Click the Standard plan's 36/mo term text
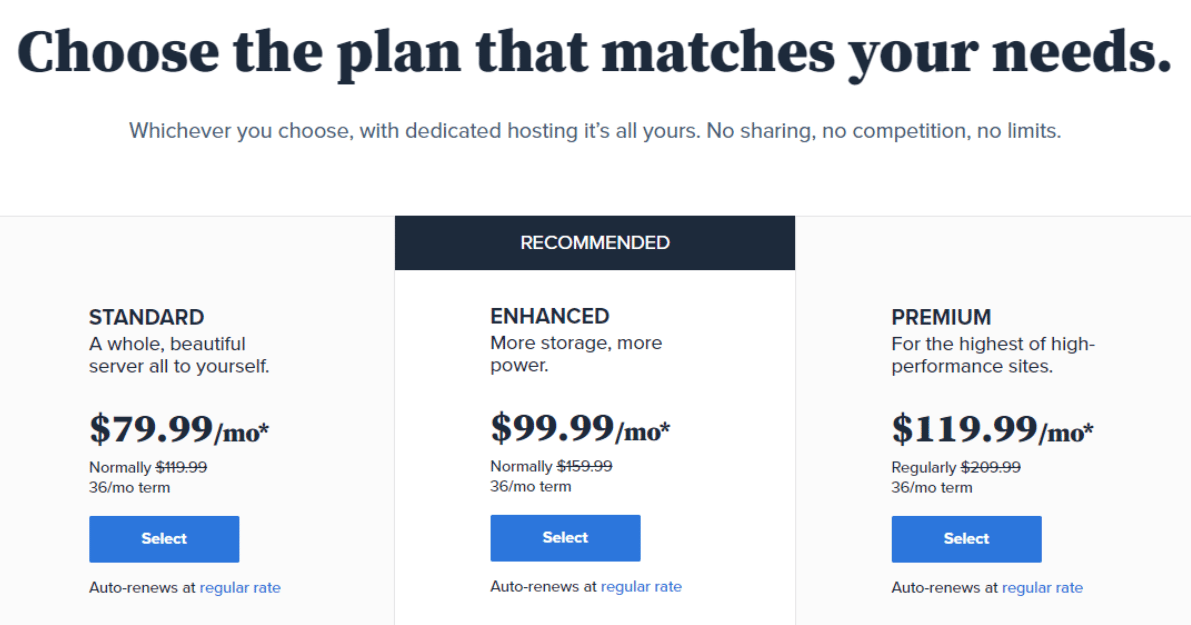Viewport: 1191px width, 625px height. pos(129,488)
